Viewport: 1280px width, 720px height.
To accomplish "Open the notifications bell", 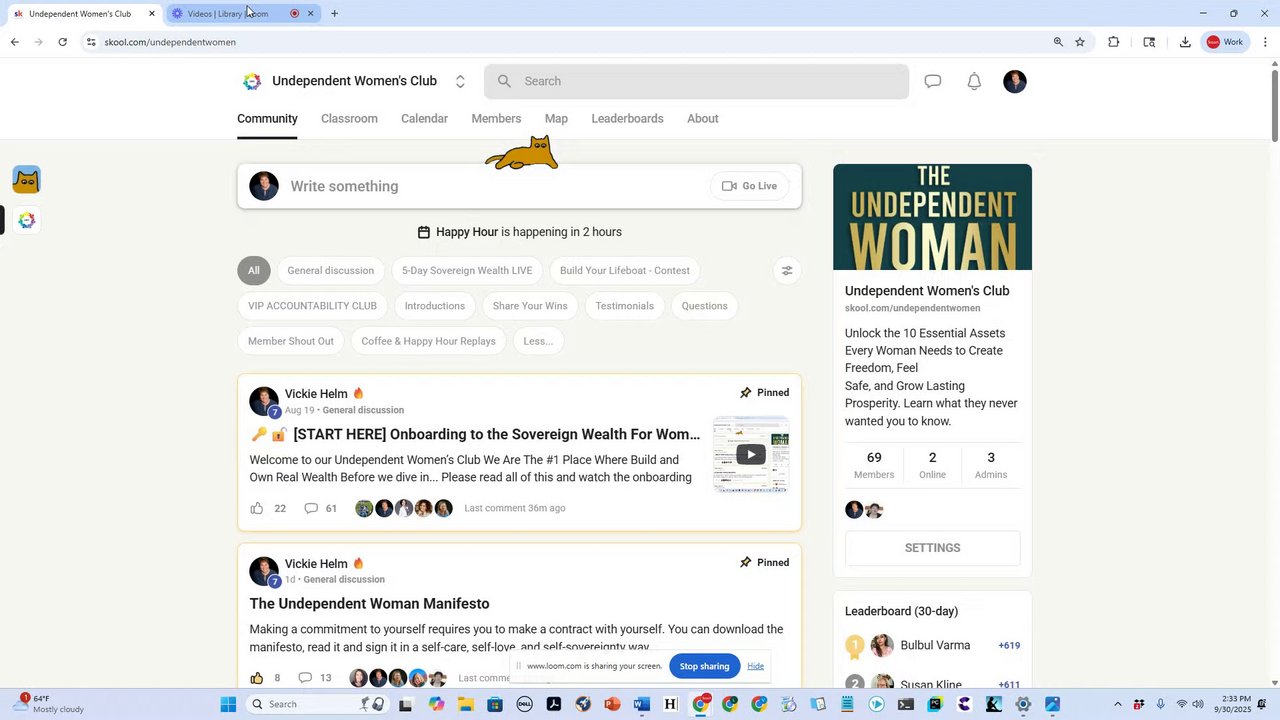I will point(974,81).
